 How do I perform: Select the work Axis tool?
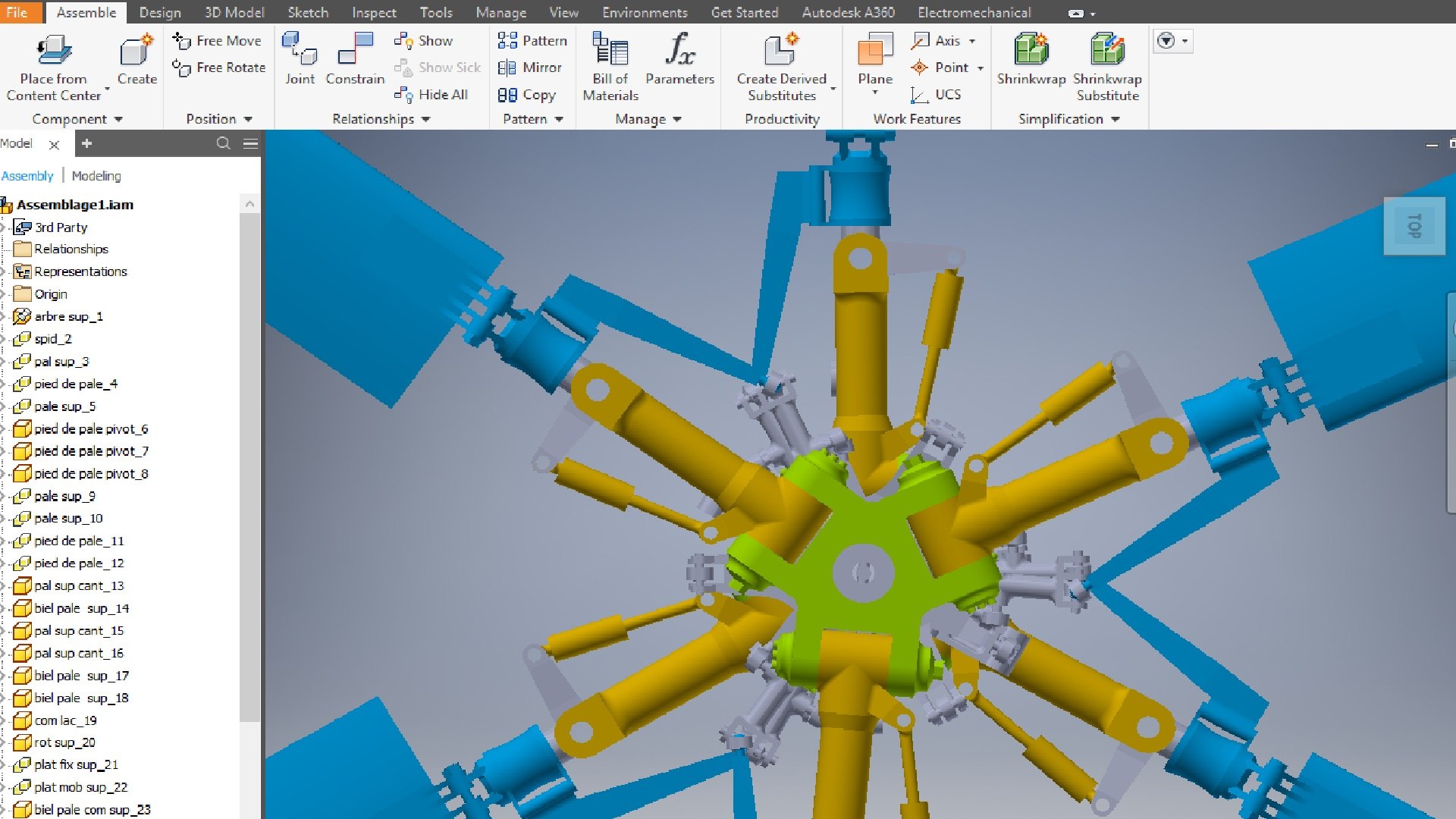click(937, 40)
